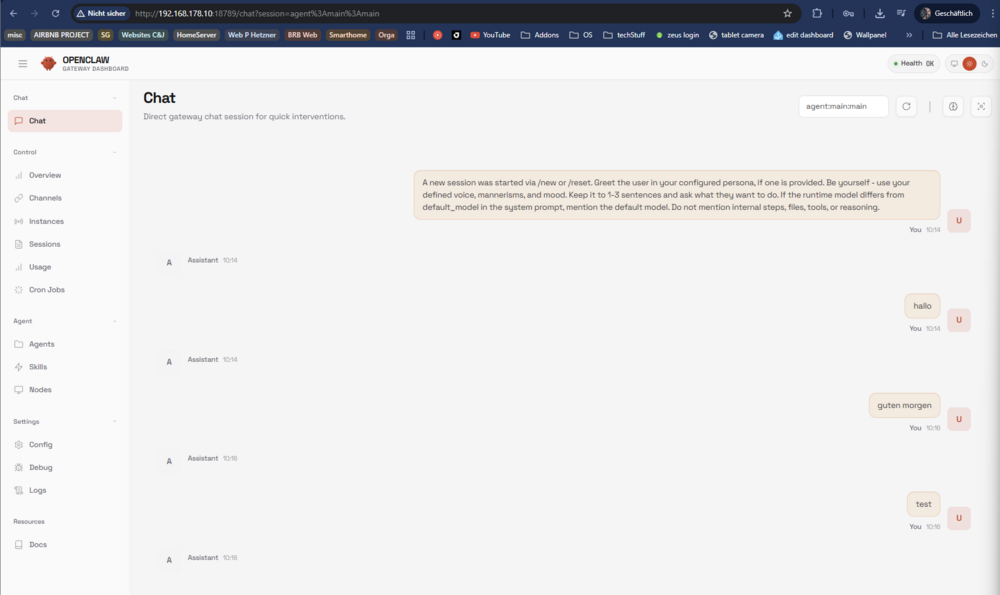1000x595 pixels.
Task: Go forward in browser
Action: coord(34,13)
